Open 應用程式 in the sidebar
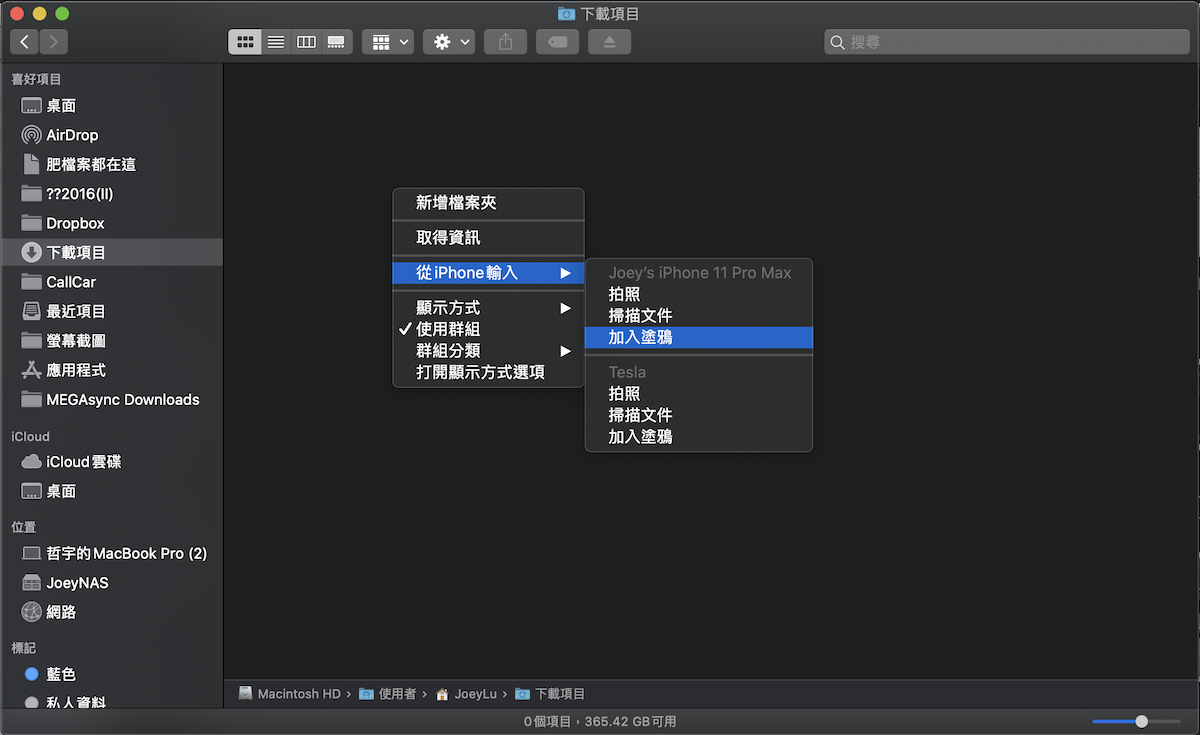 111,370
